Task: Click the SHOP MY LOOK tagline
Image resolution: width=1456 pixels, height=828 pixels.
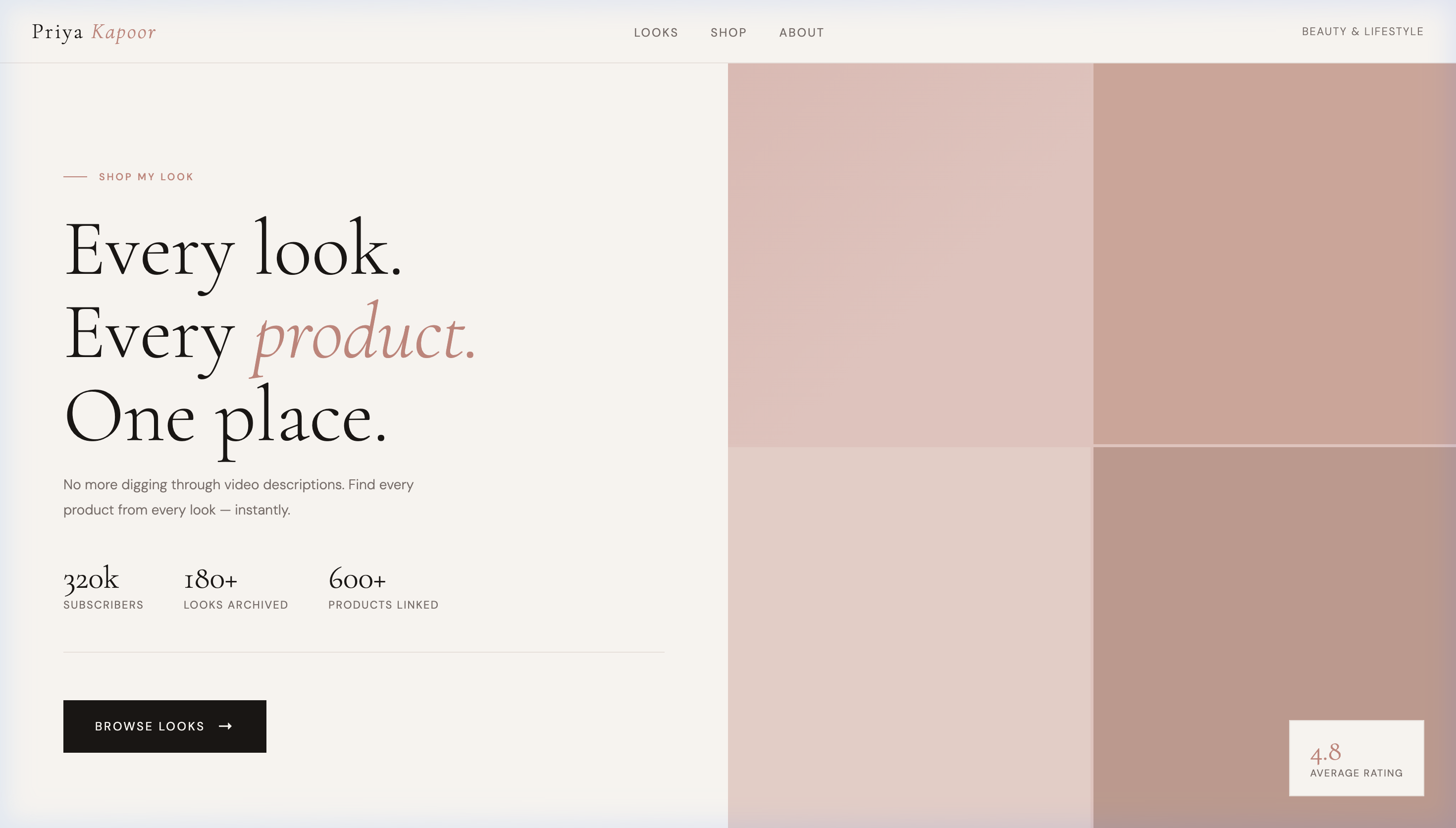Action: tap(146, 177)
